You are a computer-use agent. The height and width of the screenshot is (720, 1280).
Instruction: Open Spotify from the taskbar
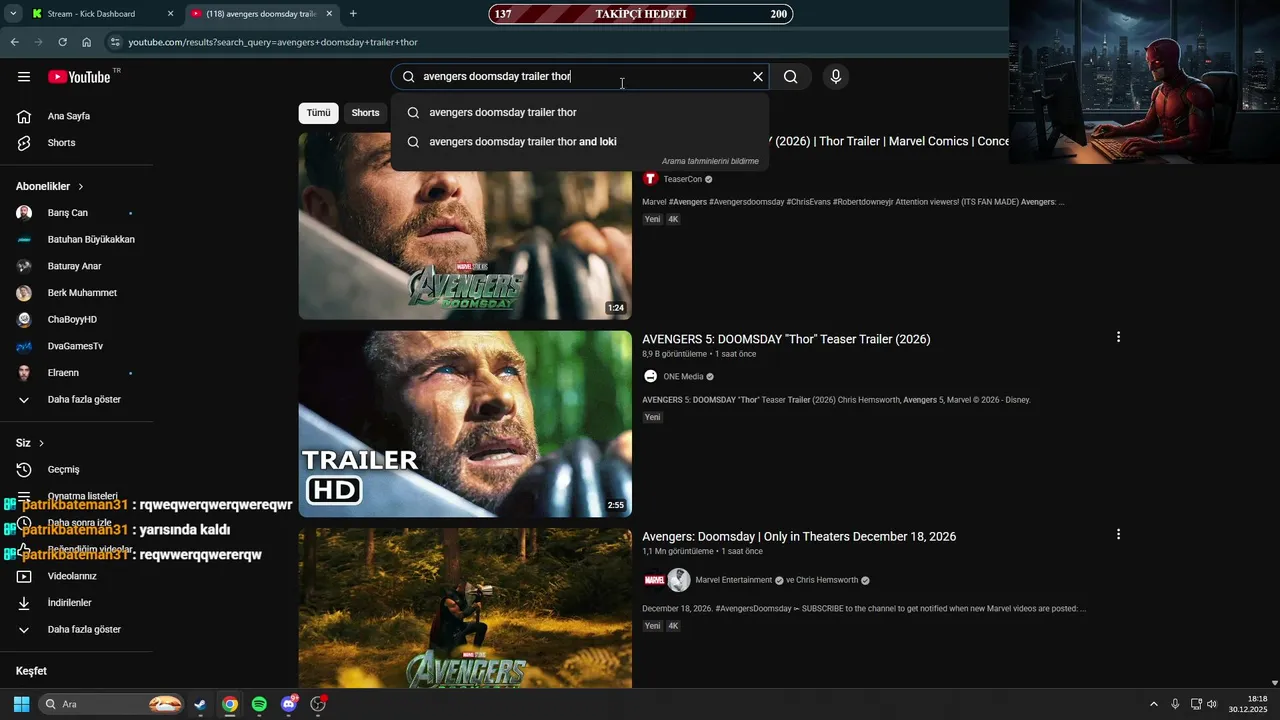(x=259, y=704)
